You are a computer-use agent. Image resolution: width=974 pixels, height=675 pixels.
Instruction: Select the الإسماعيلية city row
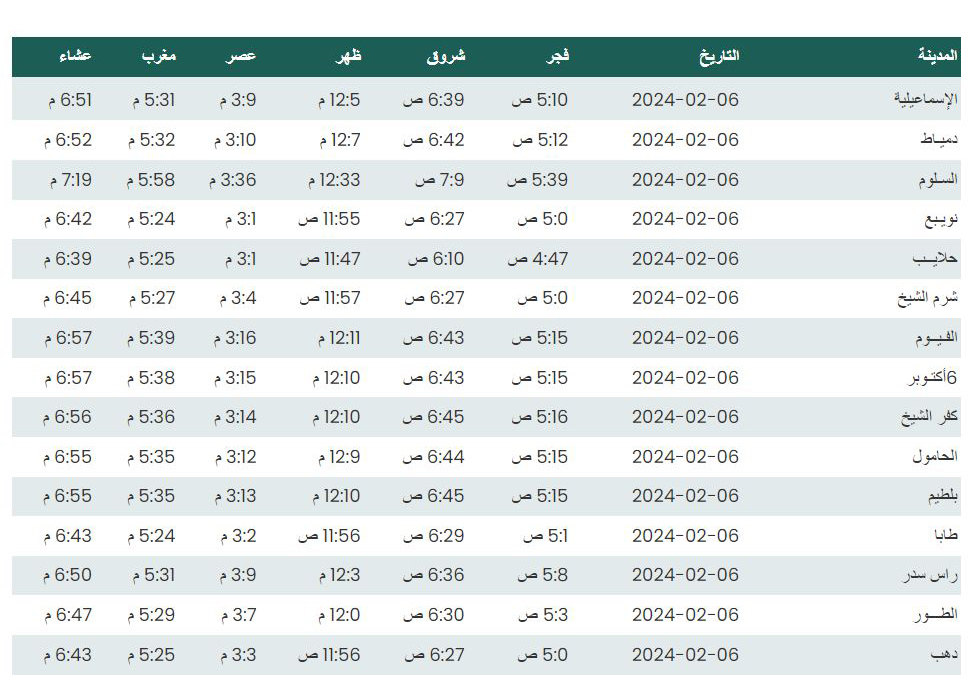pyautogui.click(x=486, y=99)
